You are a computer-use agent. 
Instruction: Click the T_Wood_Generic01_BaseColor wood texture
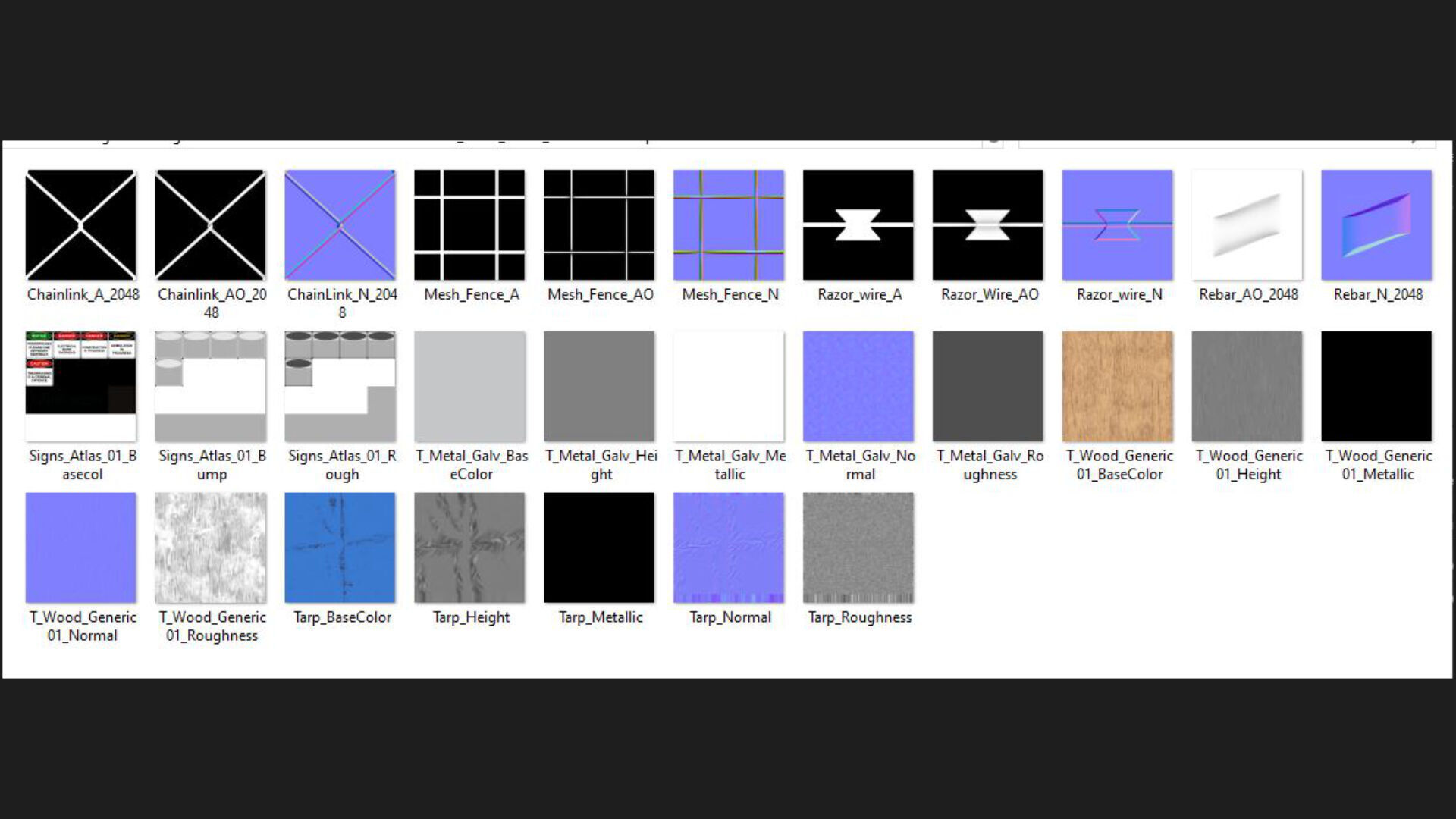coord(1117,386)
